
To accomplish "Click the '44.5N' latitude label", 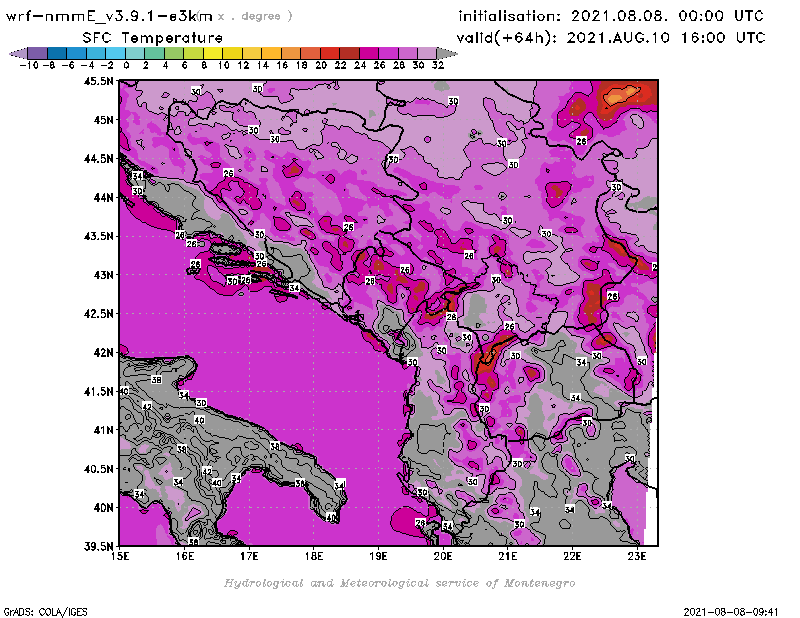I will click(98, 159).
